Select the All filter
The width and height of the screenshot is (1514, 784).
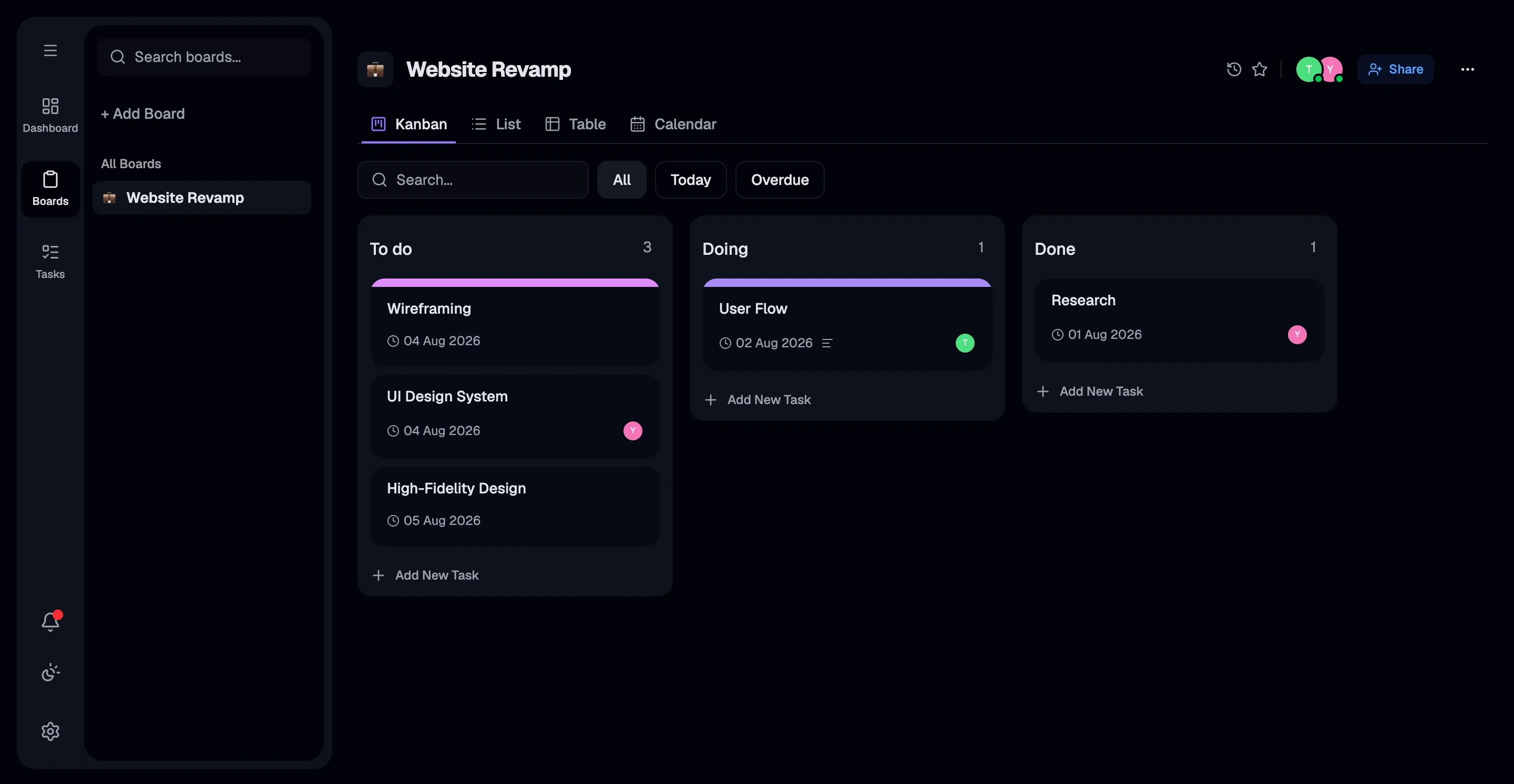point(622,180)
